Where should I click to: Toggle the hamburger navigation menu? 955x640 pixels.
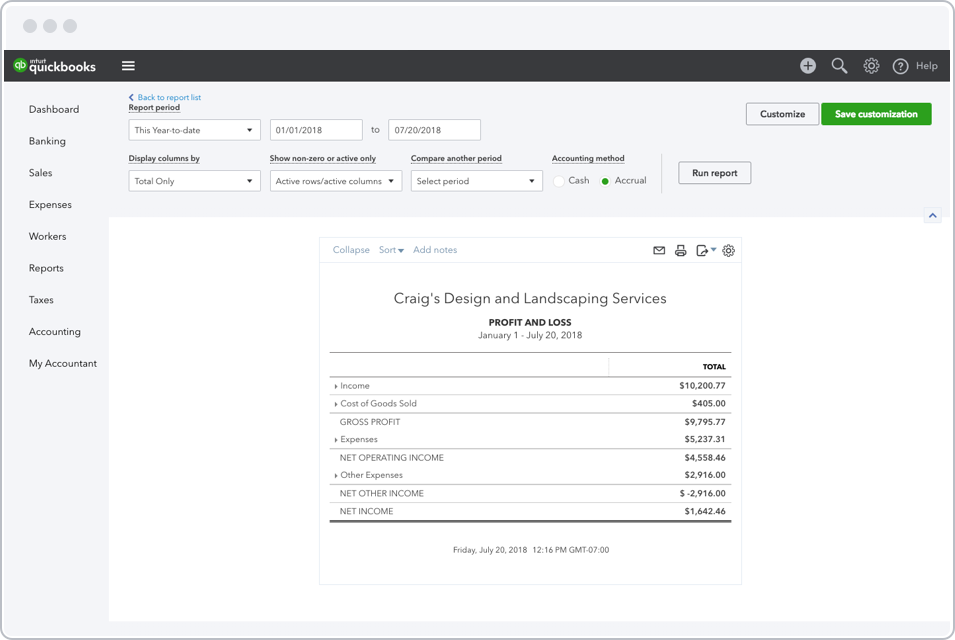coord(128,66)
